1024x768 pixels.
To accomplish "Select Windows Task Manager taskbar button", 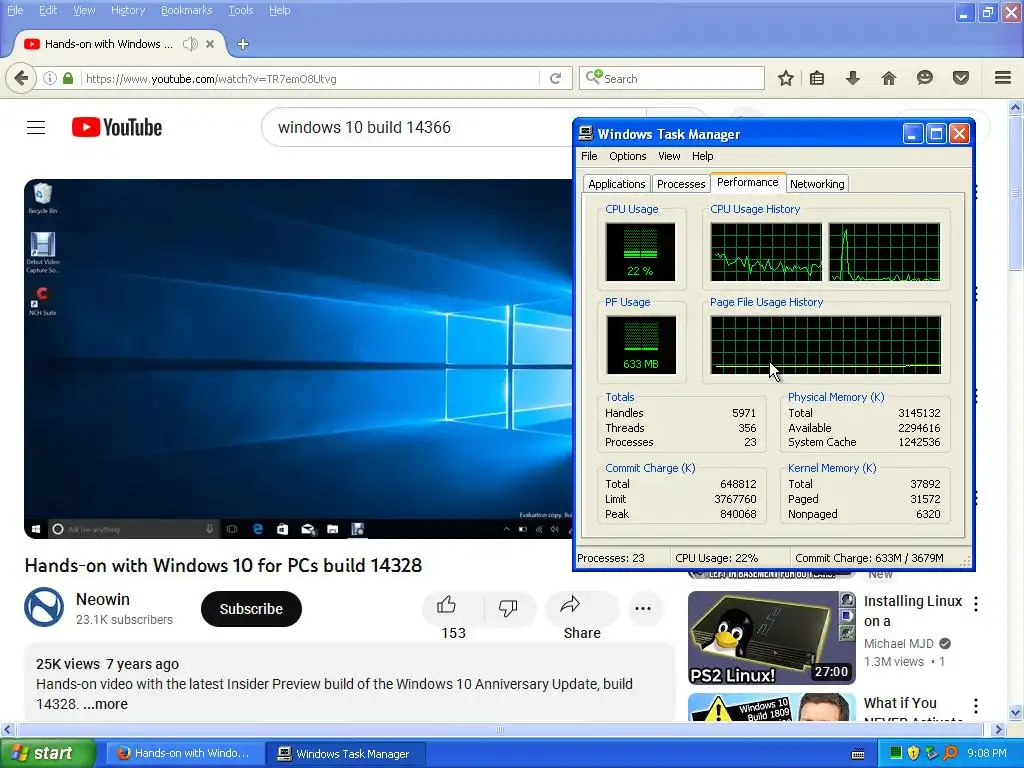I will click(x=345, y=754).
